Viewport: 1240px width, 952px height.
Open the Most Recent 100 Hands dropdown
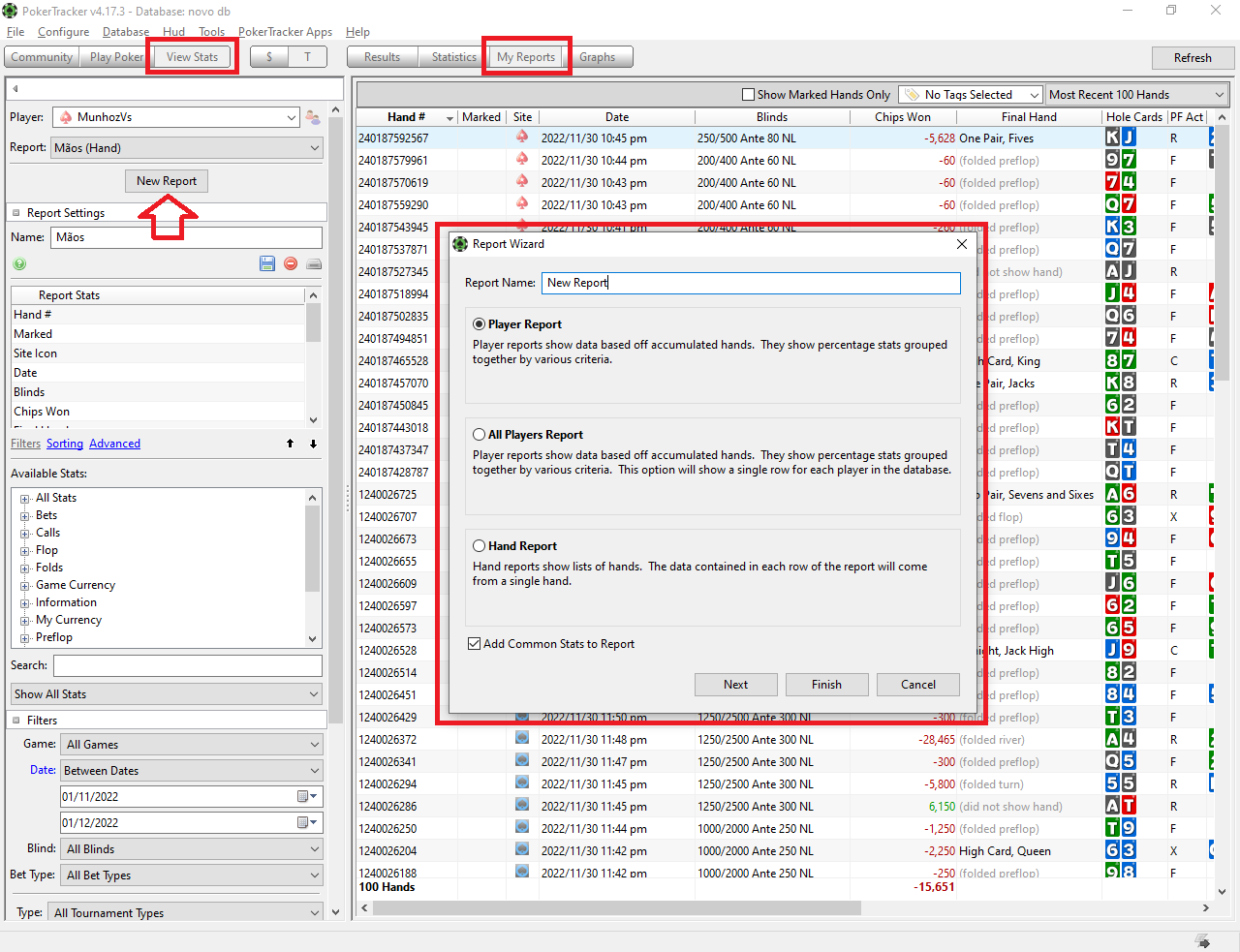pos(1136,95)
